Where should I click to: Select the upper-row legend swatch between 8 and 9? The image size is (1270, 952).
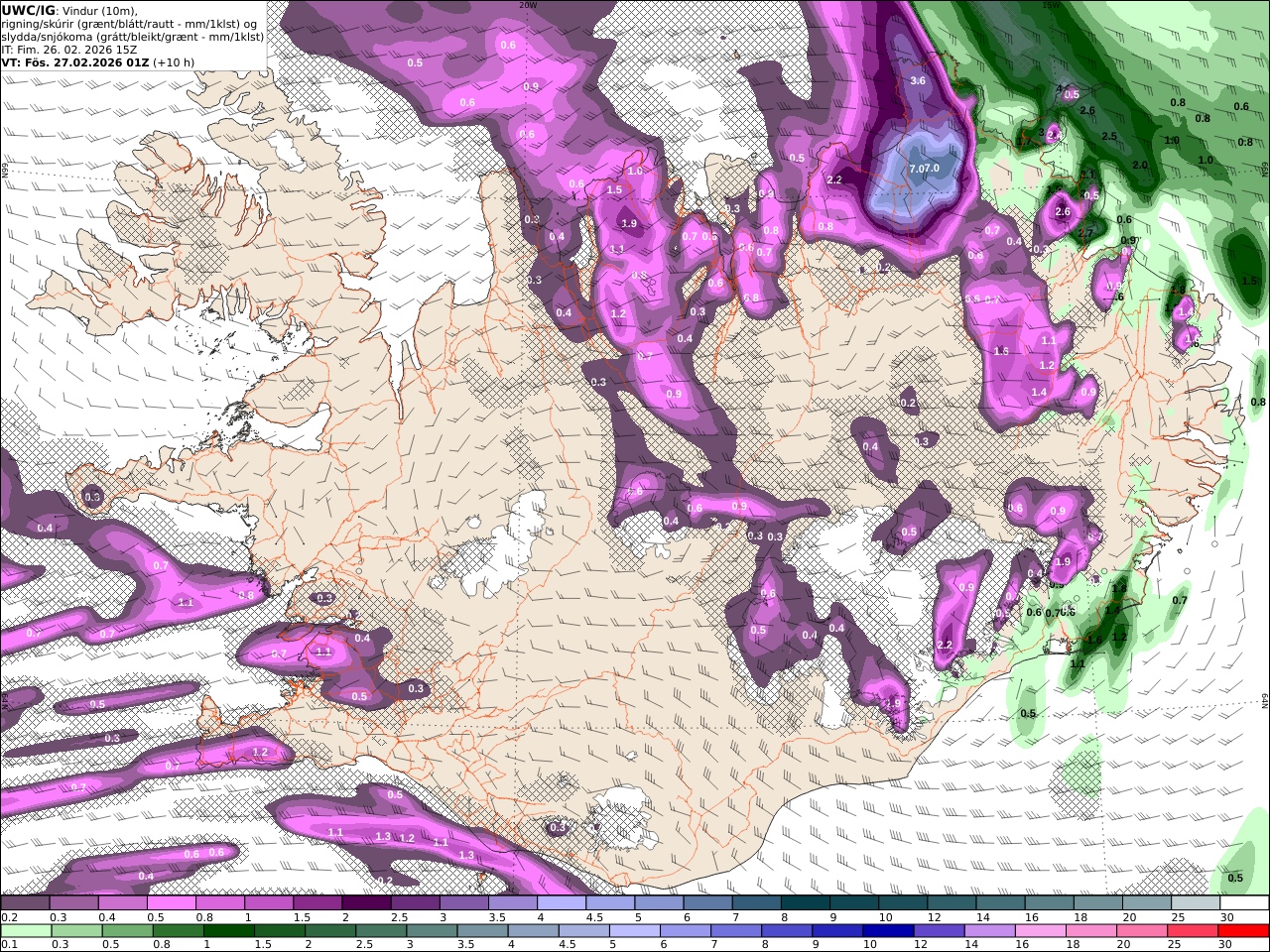[x=806, y=903]
